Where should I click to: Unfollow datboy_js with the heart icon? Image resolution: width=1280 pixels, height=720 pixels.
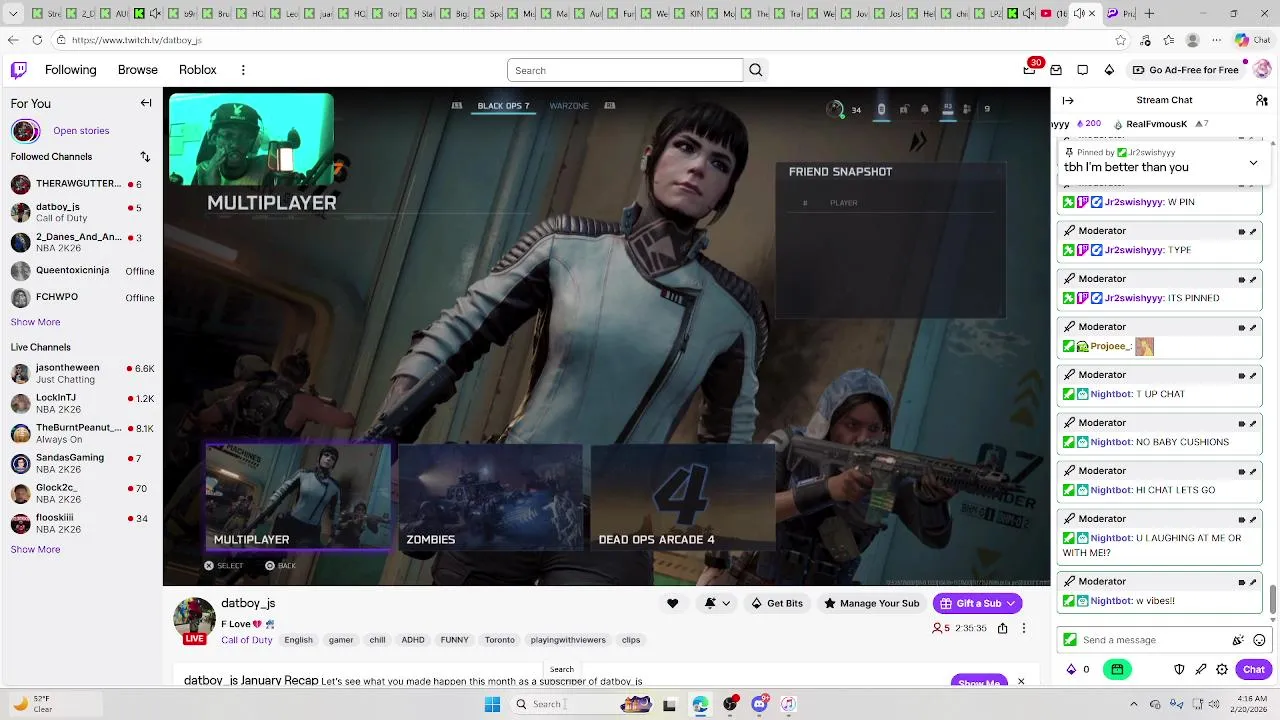click(x=672, y=603)
